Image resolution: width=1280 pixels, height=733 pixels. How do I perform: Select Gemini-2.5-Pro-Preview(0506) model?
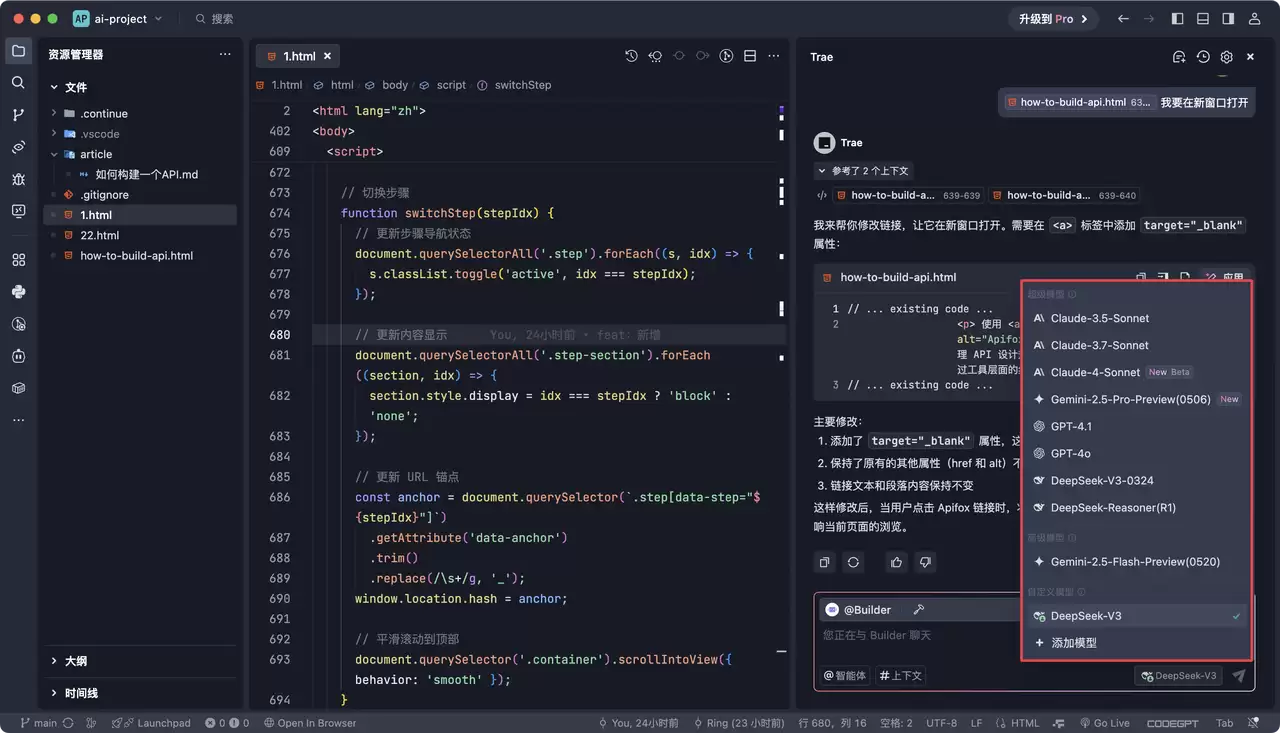[1137, 399]
